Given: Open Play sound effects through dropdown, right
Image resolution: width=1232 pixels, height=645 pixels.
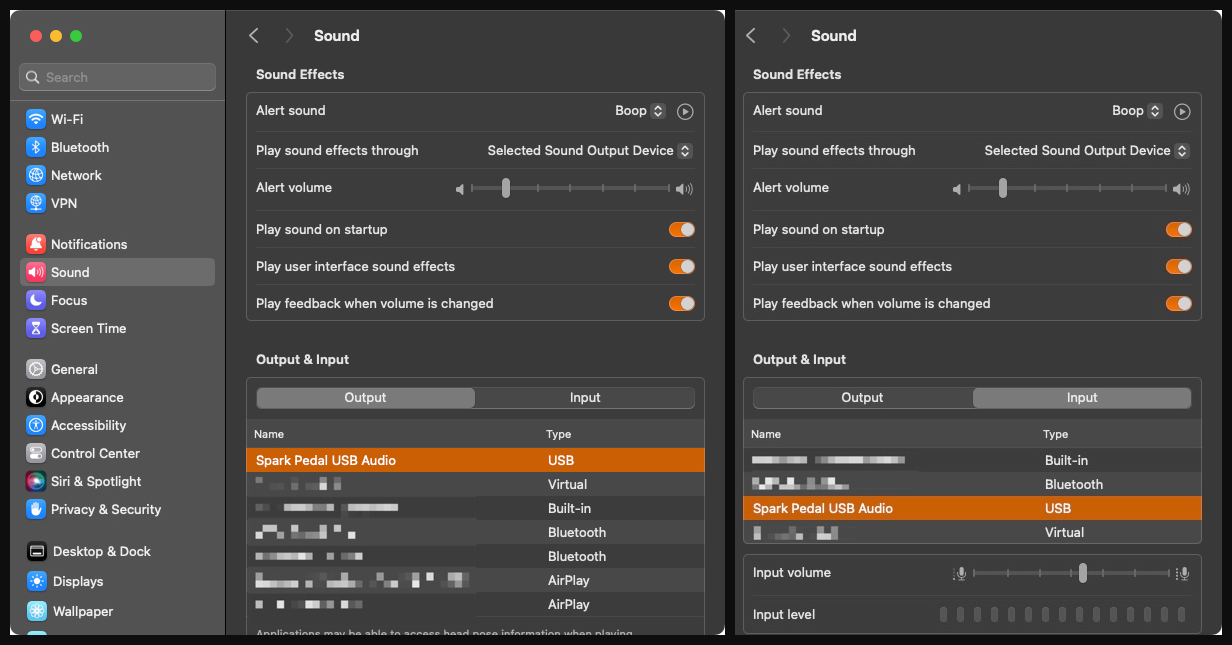Looking at the screenshot, I should pos(1087,151).
